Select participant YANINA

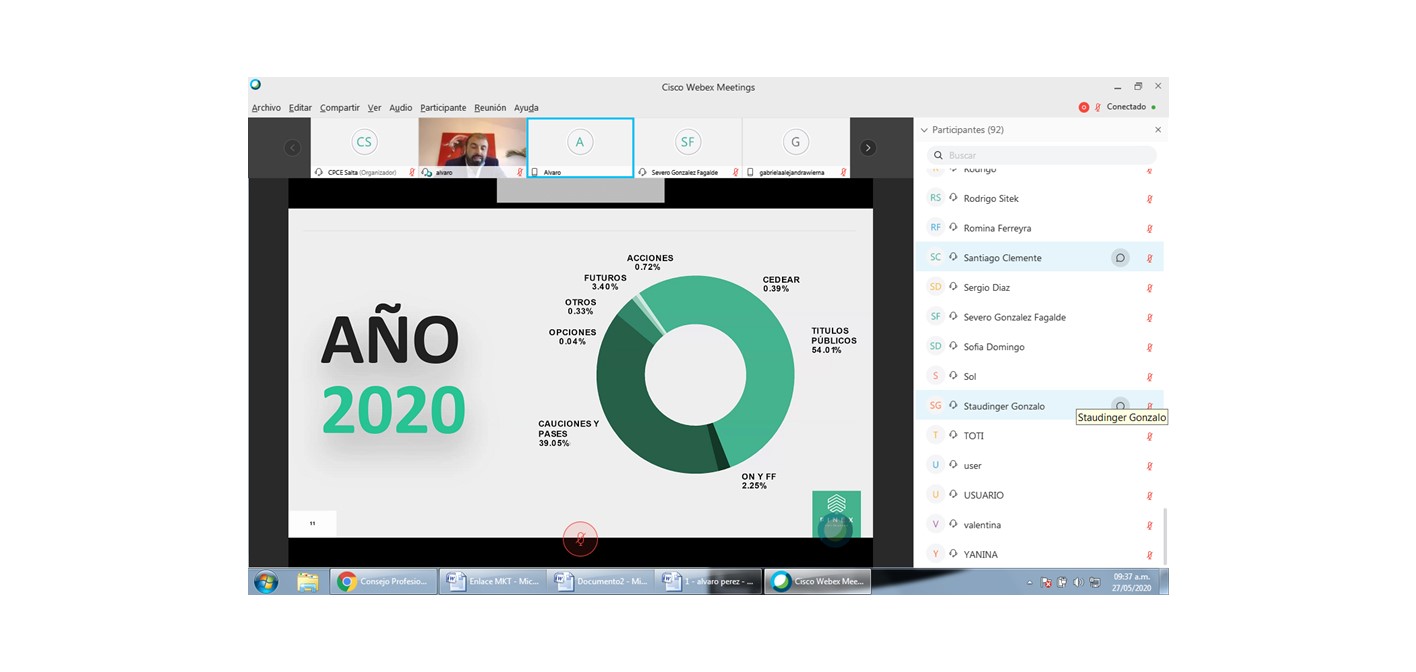click(x=981, y=555)
